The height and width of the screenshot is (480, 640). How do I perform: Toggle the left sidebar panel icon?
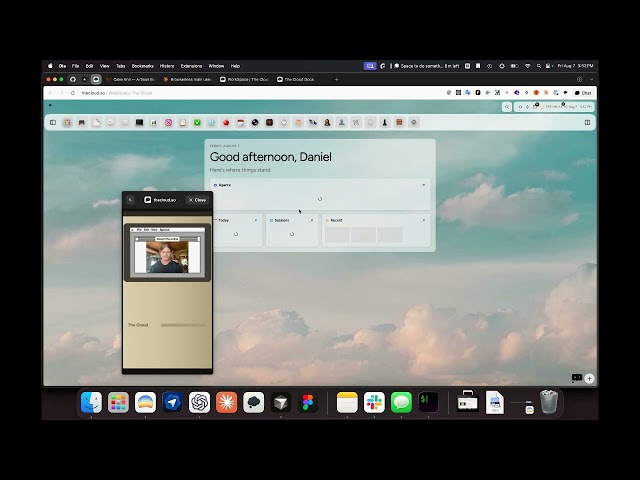click(53, 122)
